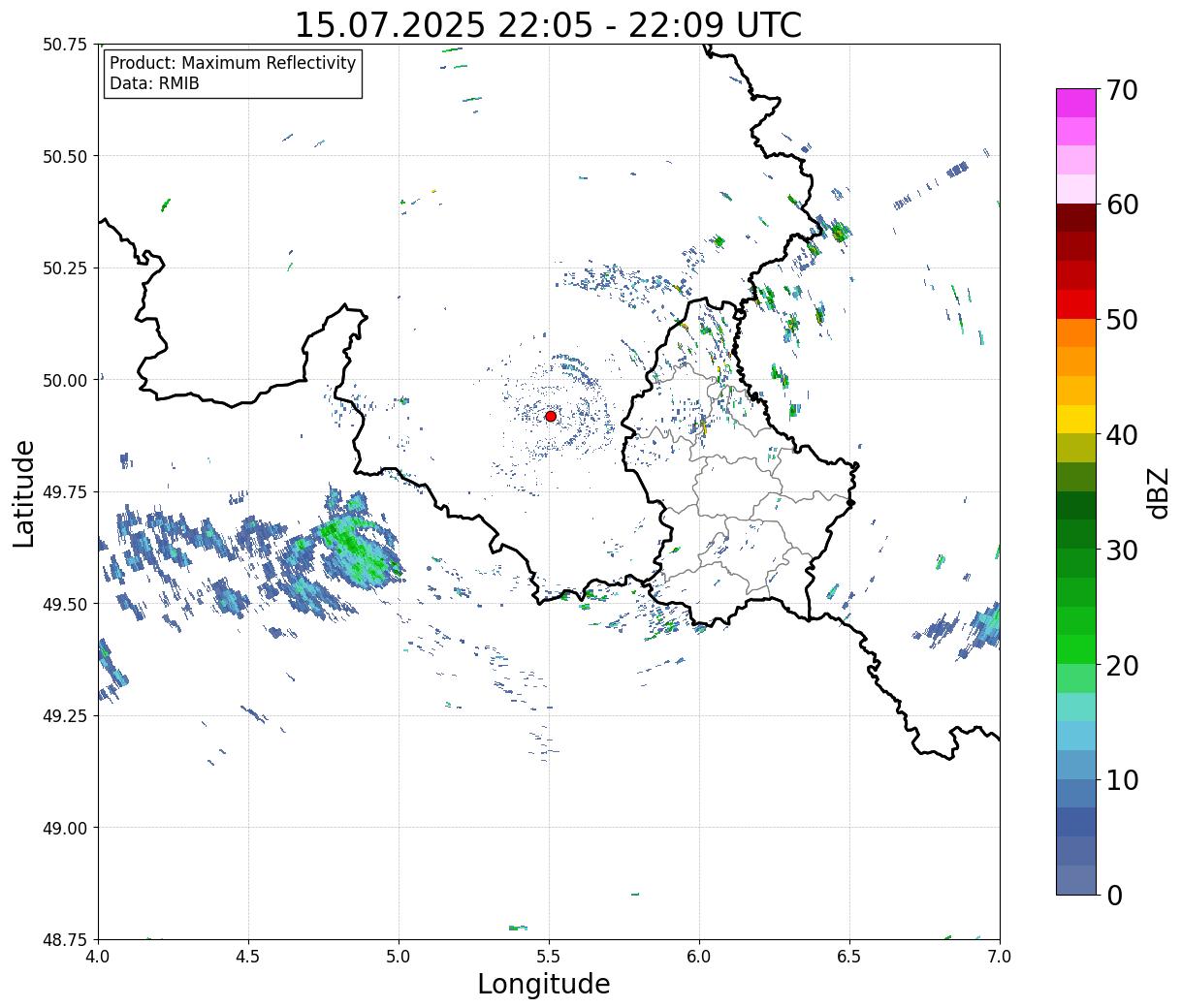
Task: Click the latitude tick label 49.00
Action: (x=66, y=828)
